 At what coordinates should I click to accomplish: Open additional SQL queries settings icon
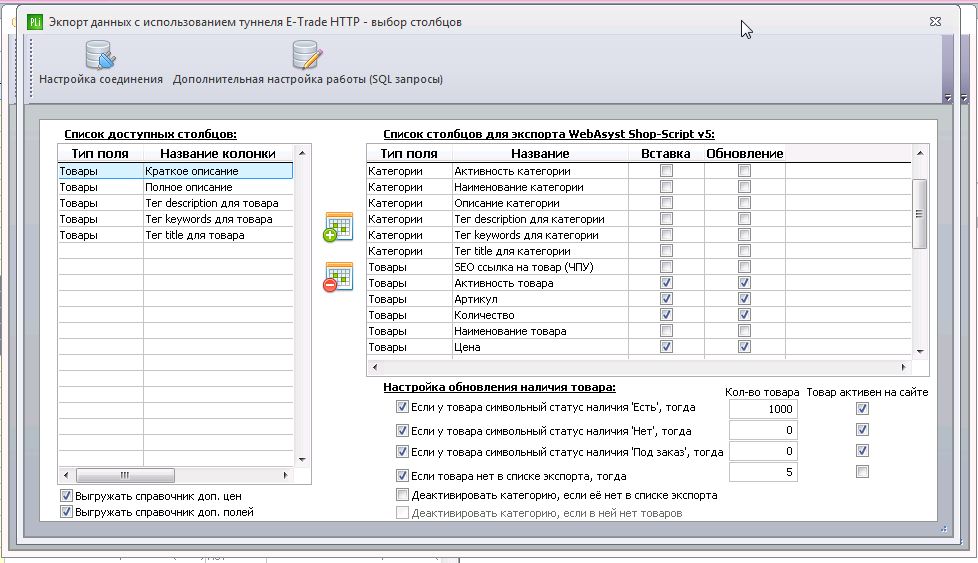coord(307,55)
